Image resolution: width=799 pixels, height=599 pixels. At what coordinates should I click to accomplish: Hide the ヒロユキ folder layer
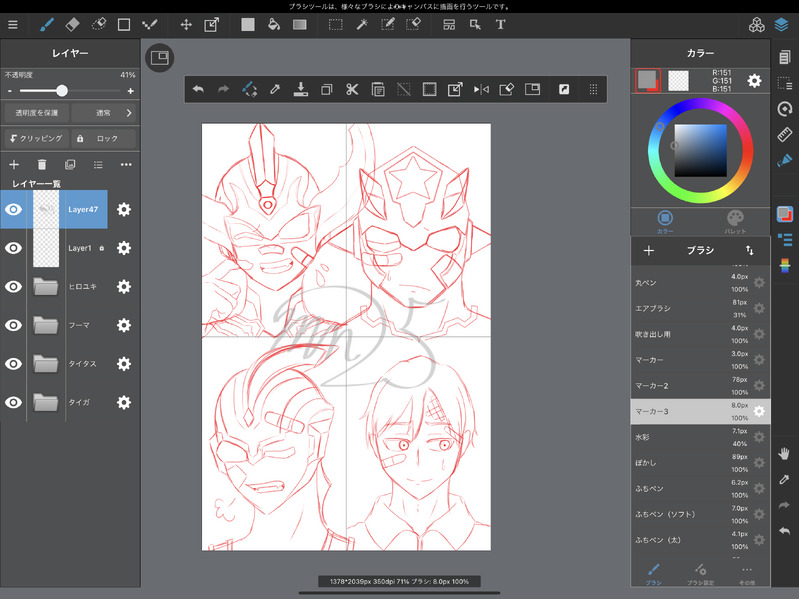point(14,287)
